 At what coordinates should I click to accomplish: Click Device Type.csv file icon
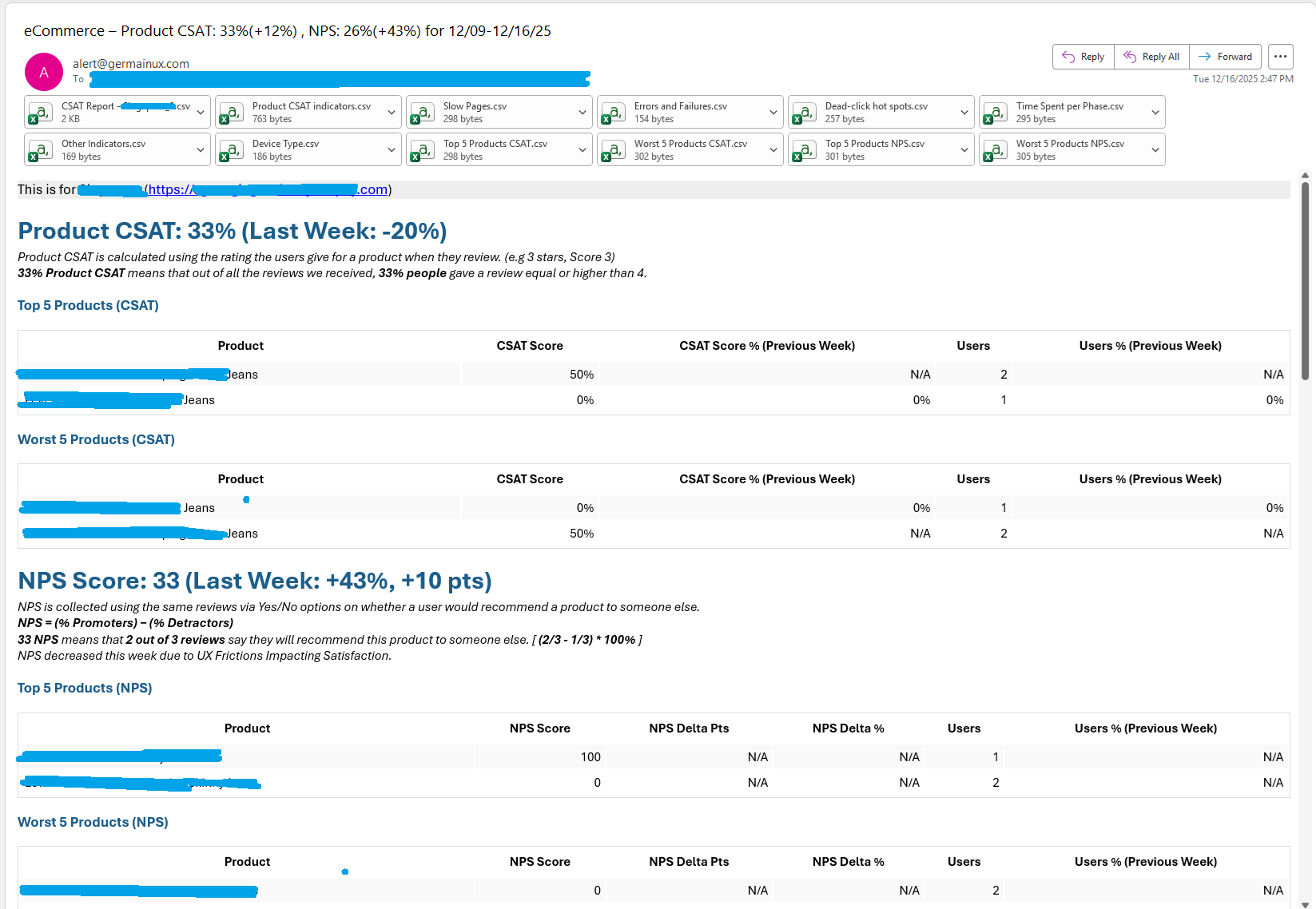click(x=231, y=150)
